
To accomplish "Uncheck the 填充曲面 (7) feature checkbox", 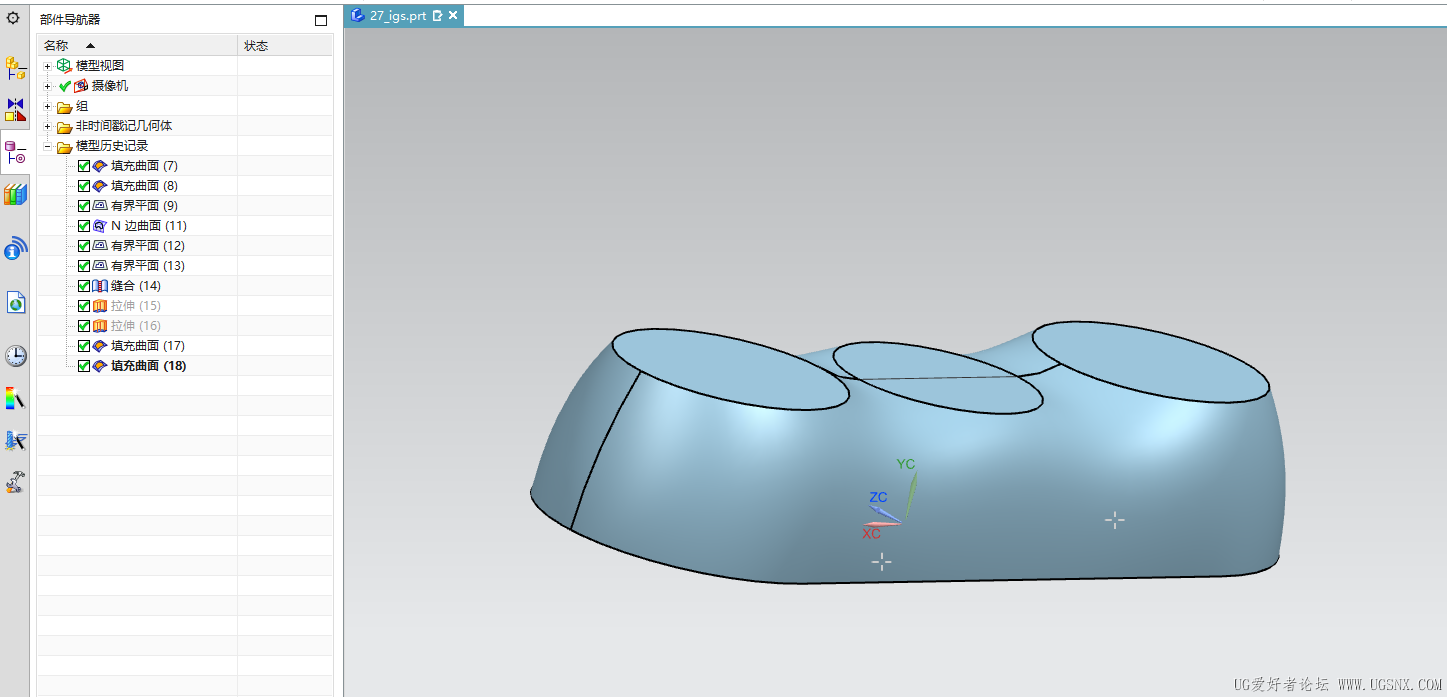I will (x=84, y=166).
